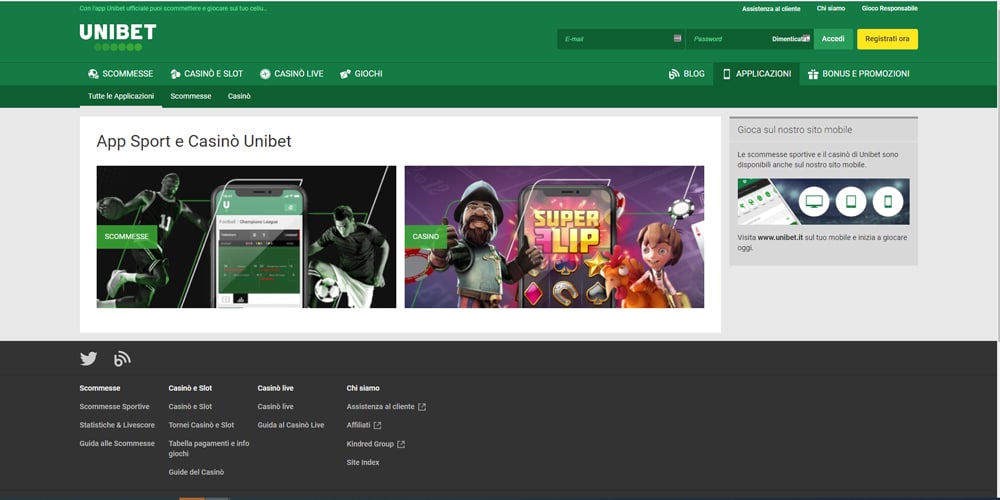Open Scommesse Sportive footer link
The height and width of the screenshot is (500, 1000).
tap(115, 407)
